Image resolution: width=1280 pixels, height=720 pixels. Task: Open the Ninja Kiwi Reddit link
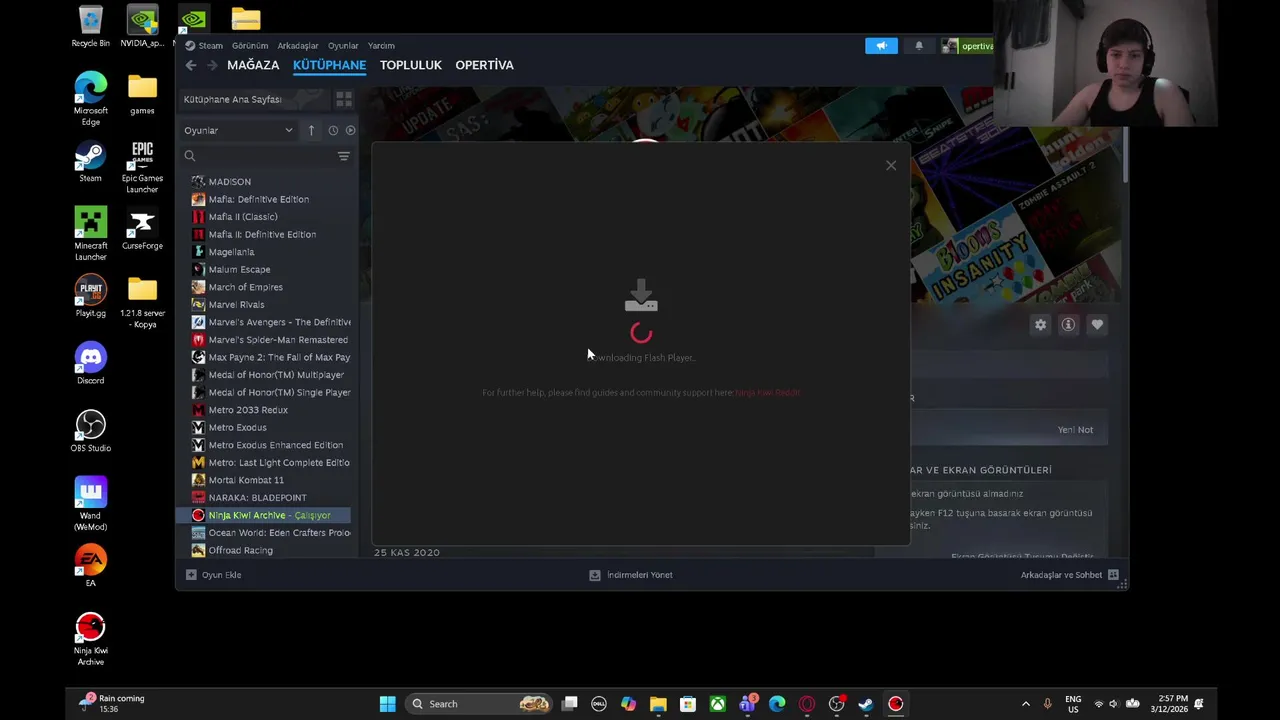click(x=767, y=393)
